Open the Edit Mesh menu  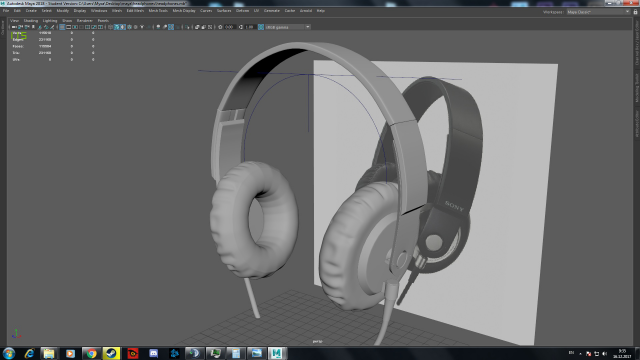click(x=135, y=11)
